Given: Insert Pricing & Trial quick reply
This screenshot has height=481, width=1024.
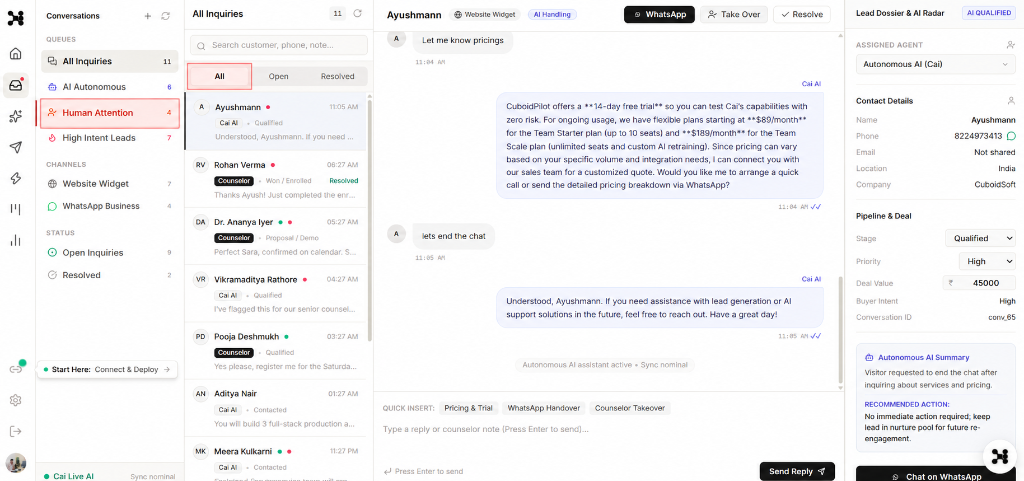Looking at the screenshot, I should pyautogui.click(x=468, y=408).
